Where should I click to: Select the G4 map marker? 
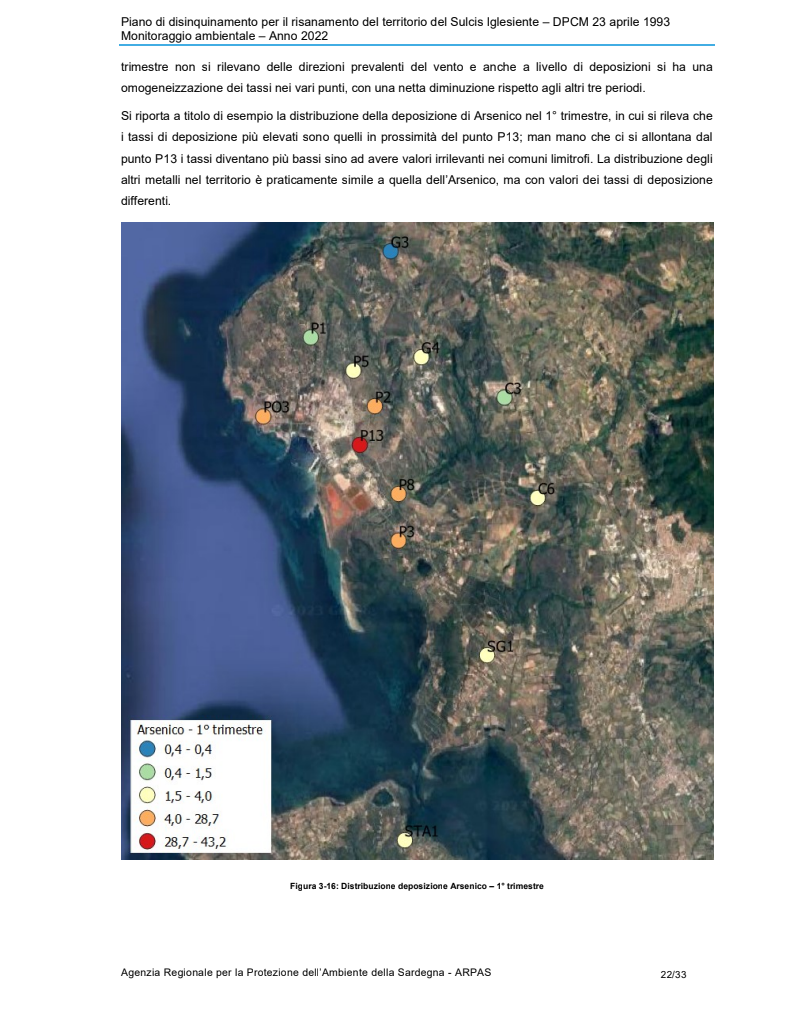(x=421, y=357)
